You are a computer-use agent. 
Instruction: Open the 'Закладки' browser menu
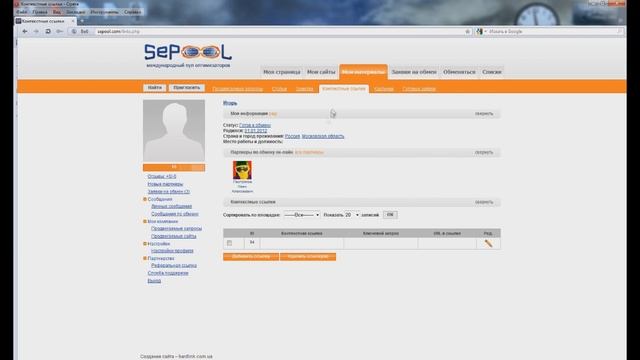click(x=76, y=12)
